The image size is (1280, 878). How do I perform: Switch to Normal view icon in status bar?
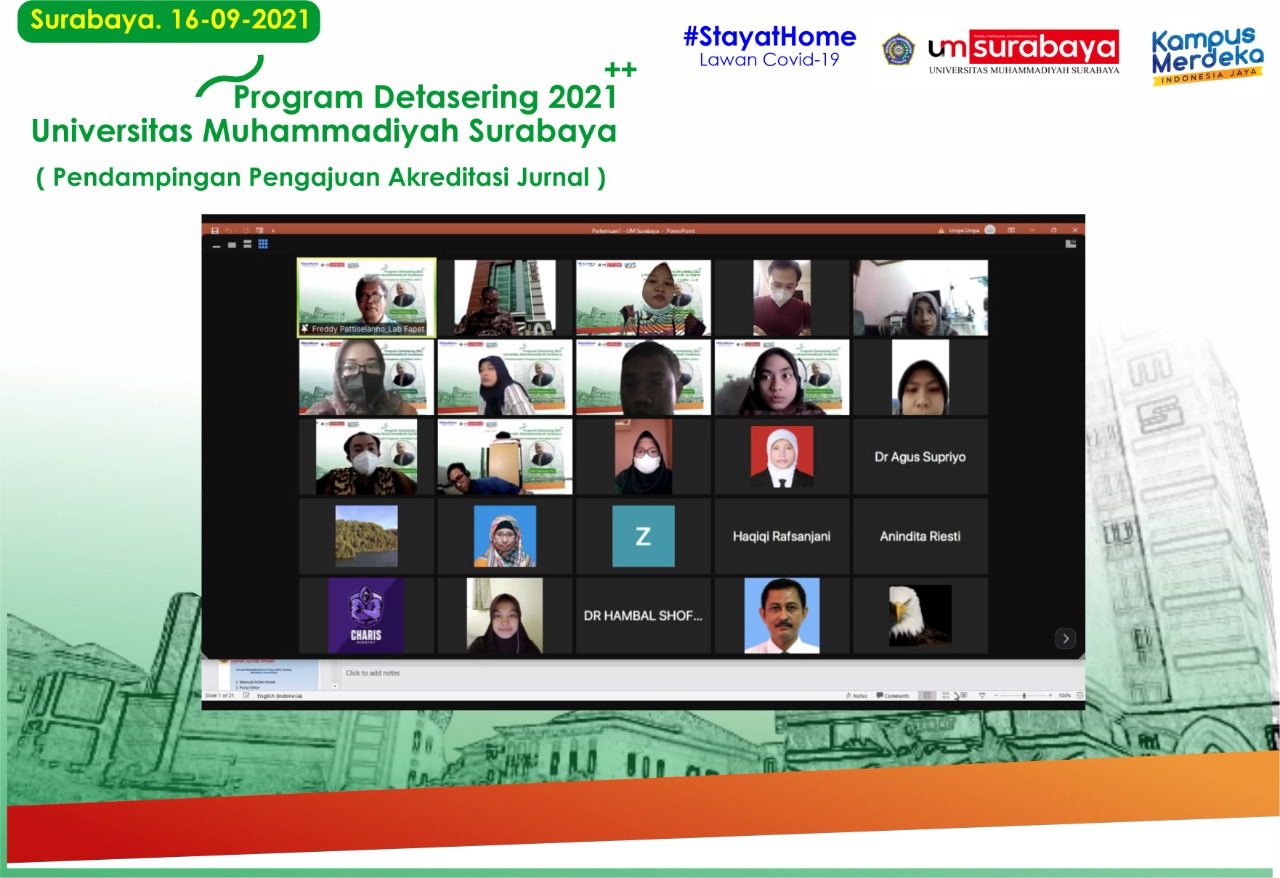click(927, 695)
